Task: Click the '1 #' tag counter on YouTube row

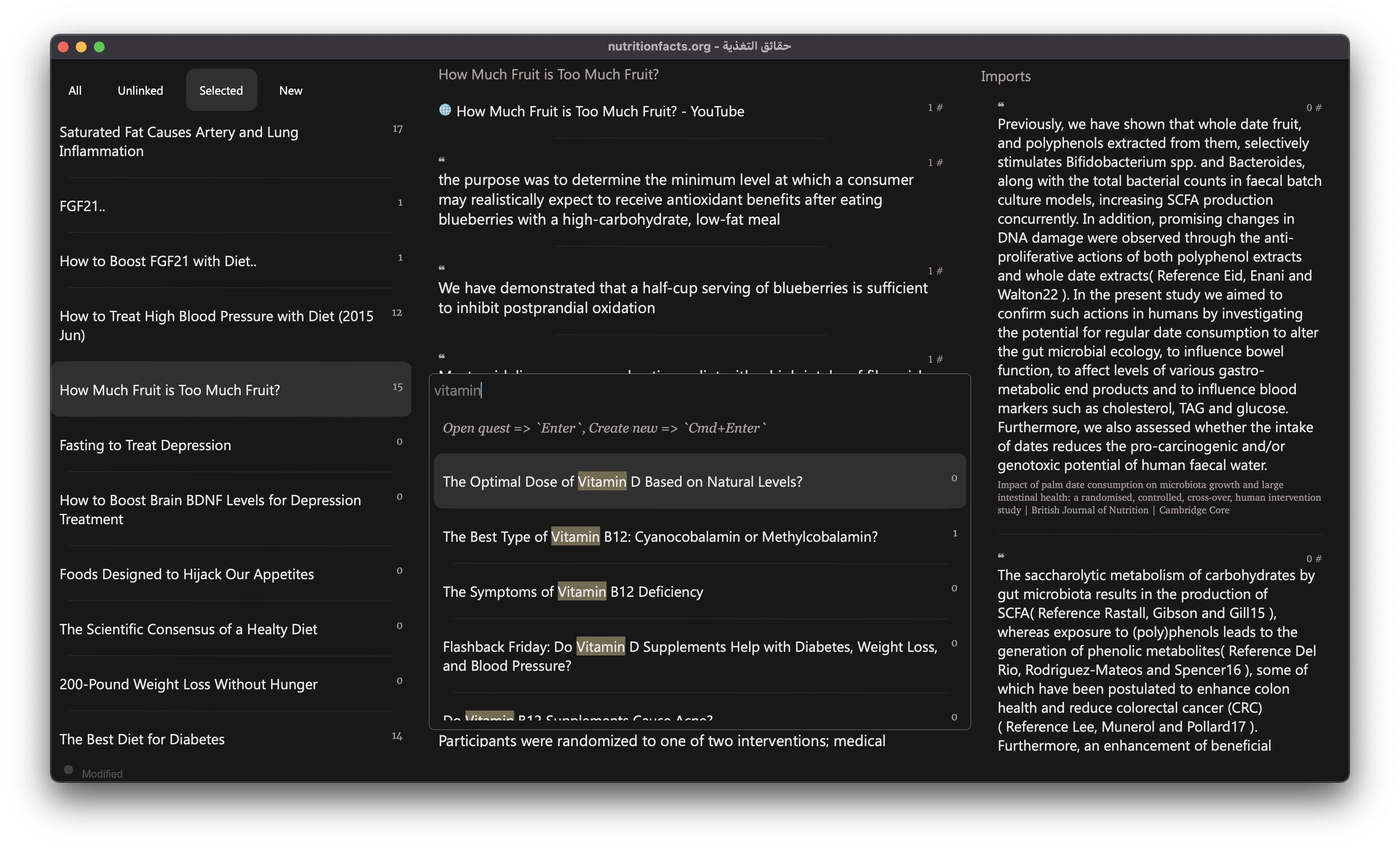Action: (935, 107)
